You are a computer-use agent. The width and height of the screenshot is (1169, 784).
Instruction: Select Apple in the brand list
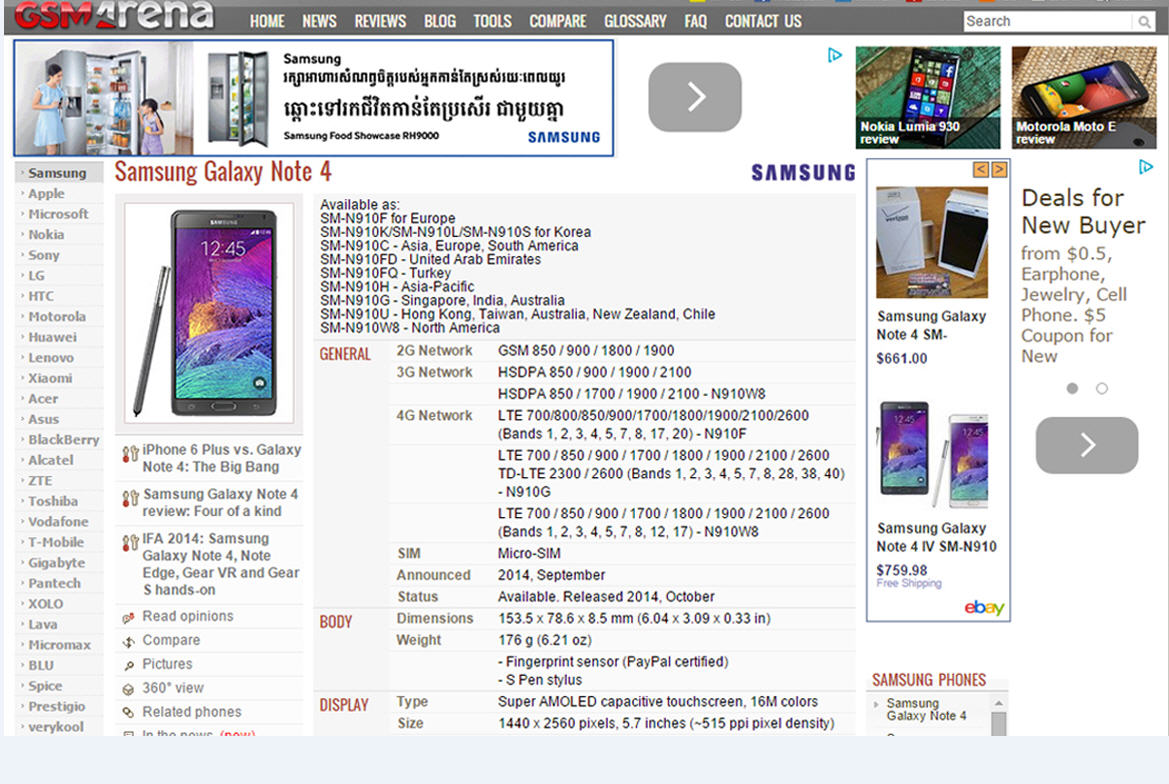coord(46,194)
